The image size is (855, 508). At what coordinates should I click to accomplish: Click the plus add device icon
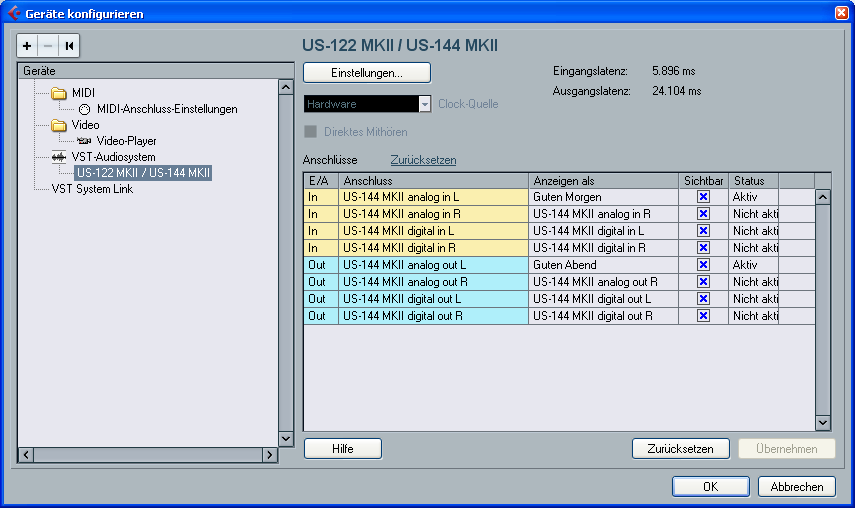pyautogui.click(x=27, y=46)
